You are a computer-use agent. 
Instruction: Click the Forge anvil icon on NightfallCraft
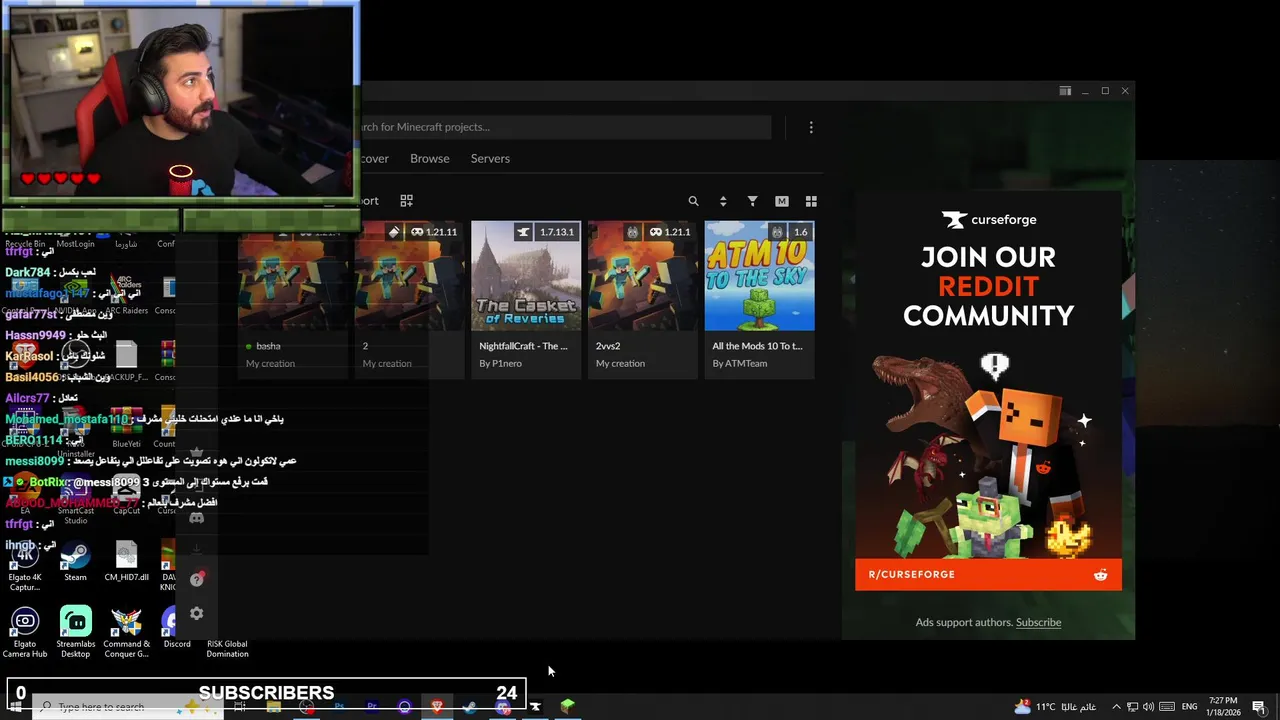(x=523, y=232)
